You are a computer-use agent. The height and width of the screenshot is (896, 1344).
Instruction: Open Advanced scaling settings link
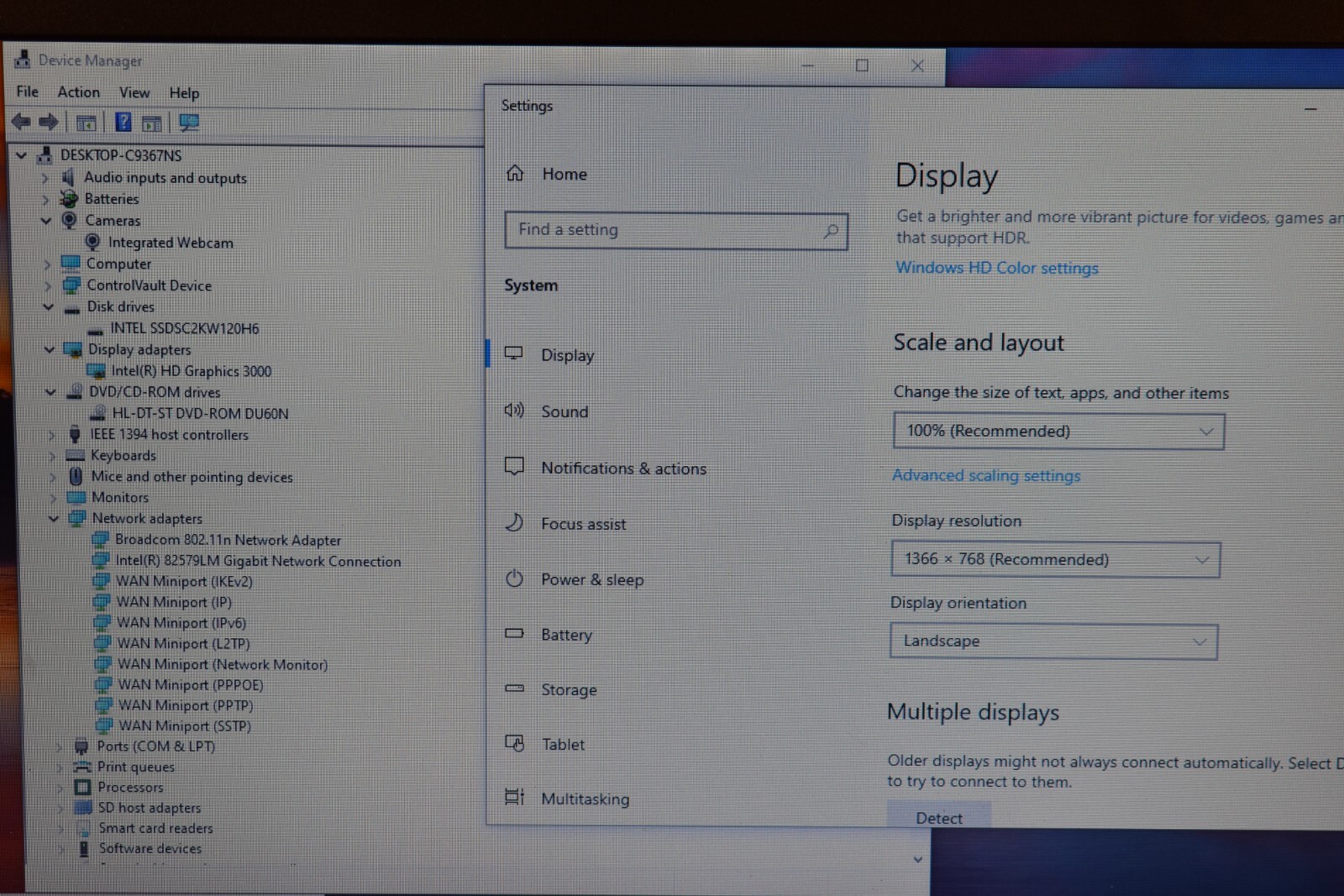pyautogui.click(x=986, y=475)
